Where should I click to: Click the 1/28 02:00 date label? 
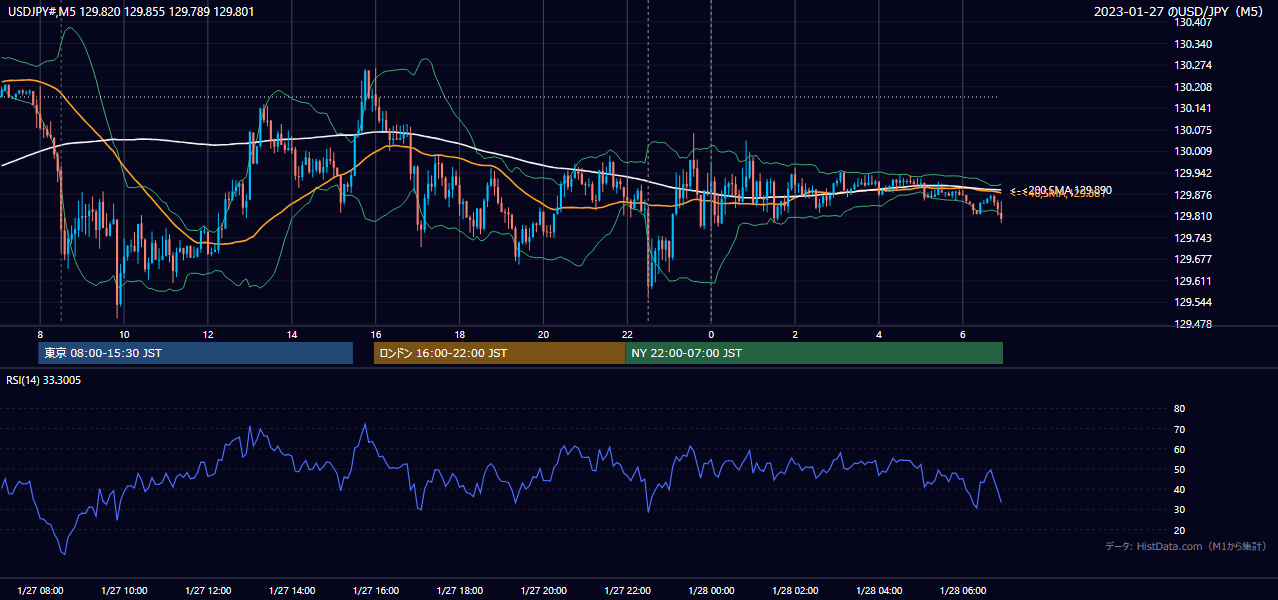796,590
